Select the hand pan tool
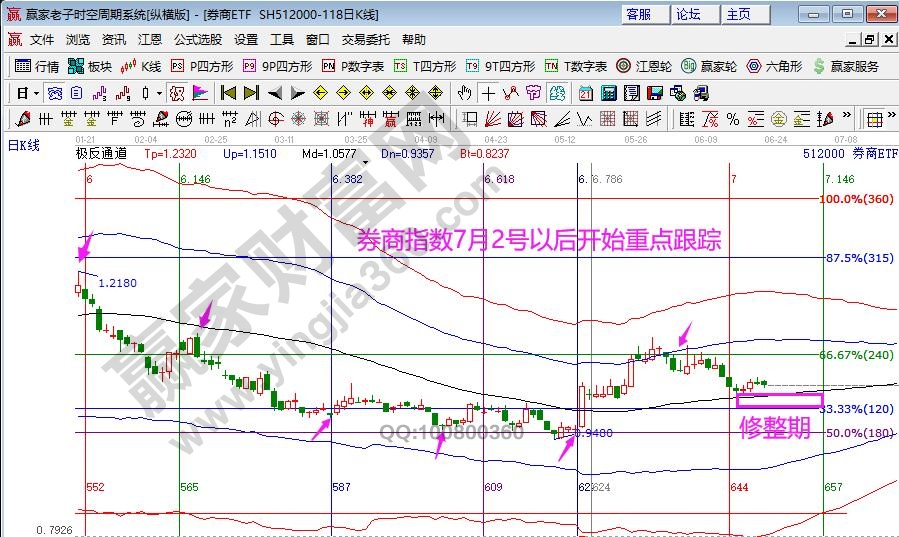Screen dimensions: 899x537 click(x=464, y=93)
